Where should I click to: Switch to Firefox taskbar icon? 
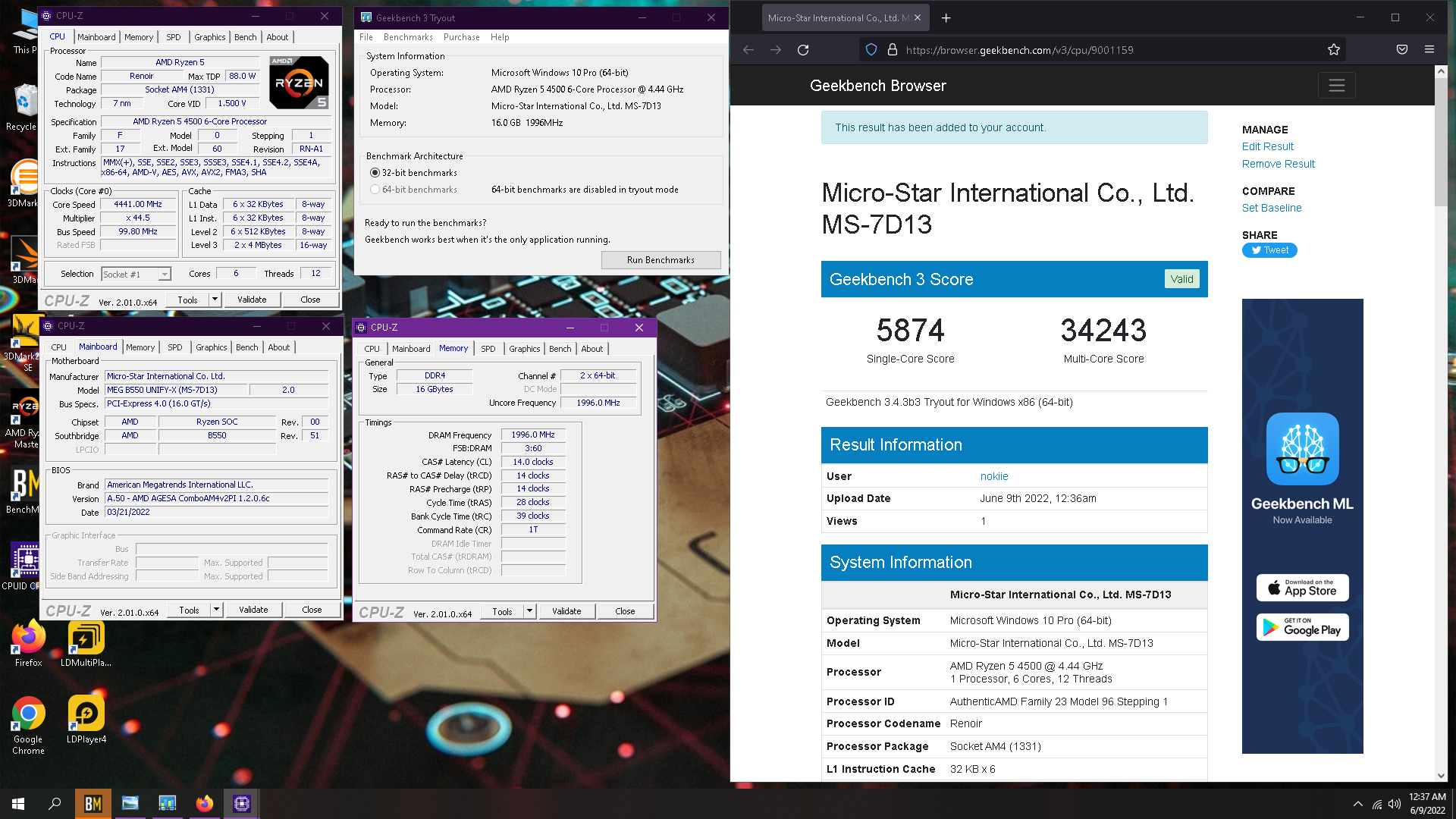(x=205, y=804)
